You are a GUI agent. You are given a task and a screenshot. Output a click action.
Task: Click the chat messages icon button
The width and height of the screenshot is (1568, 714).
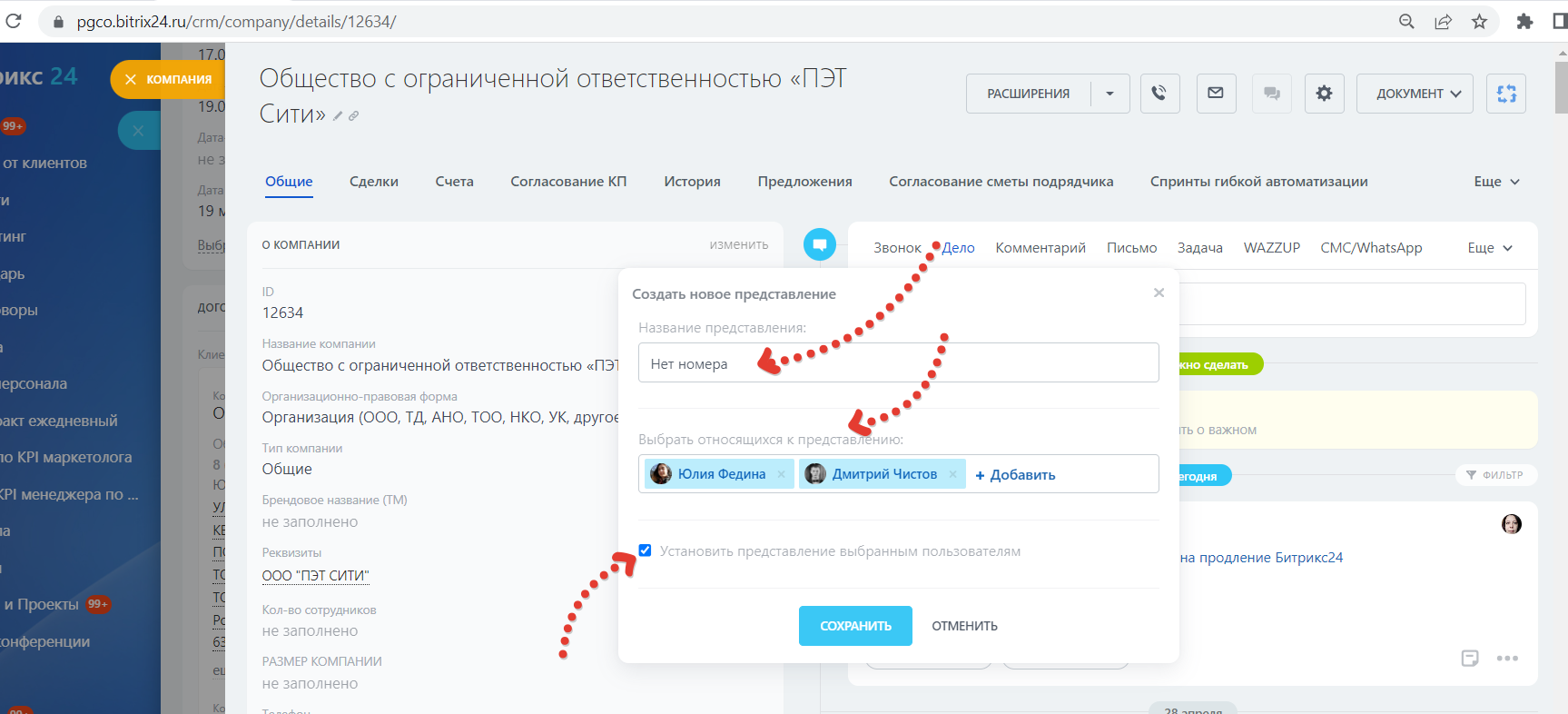click(x=1271, y=93)
